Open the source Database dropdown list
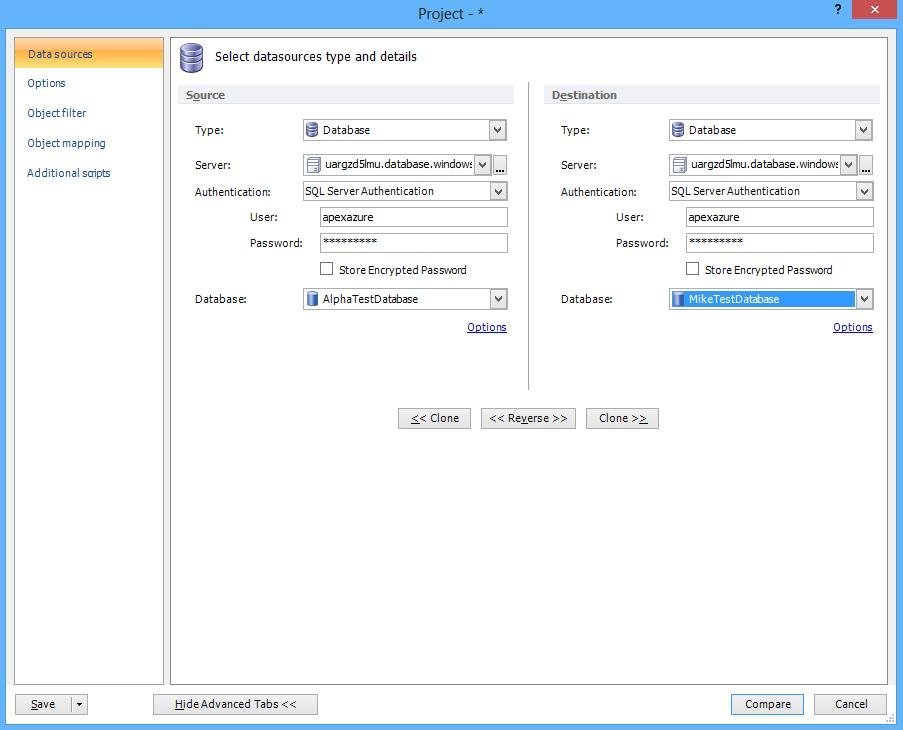 [498, 299]
